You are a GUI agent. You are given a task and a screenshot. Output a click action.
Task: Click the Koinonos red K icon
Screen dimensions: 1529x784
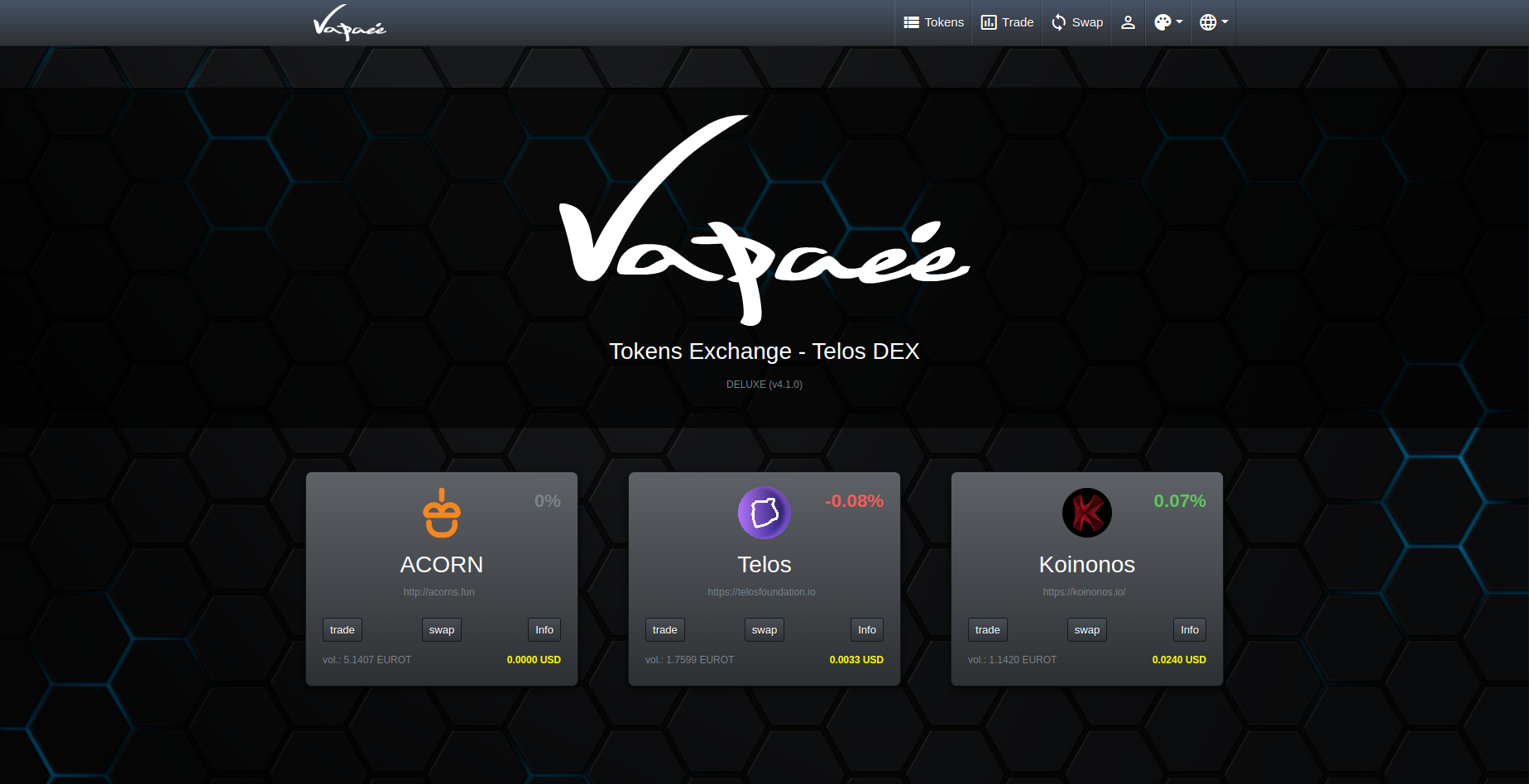click(1087, 513)
